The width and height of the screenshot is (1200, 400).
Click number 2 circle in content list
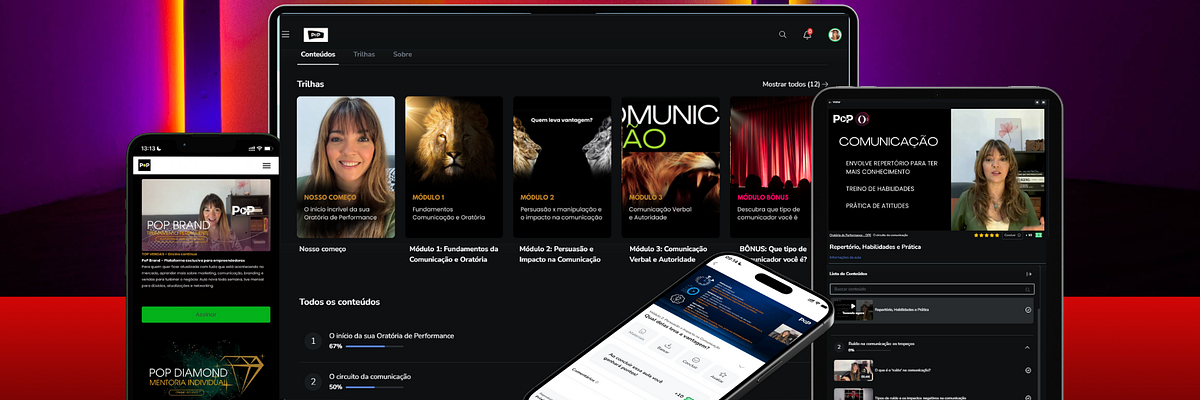click(312, 381)
